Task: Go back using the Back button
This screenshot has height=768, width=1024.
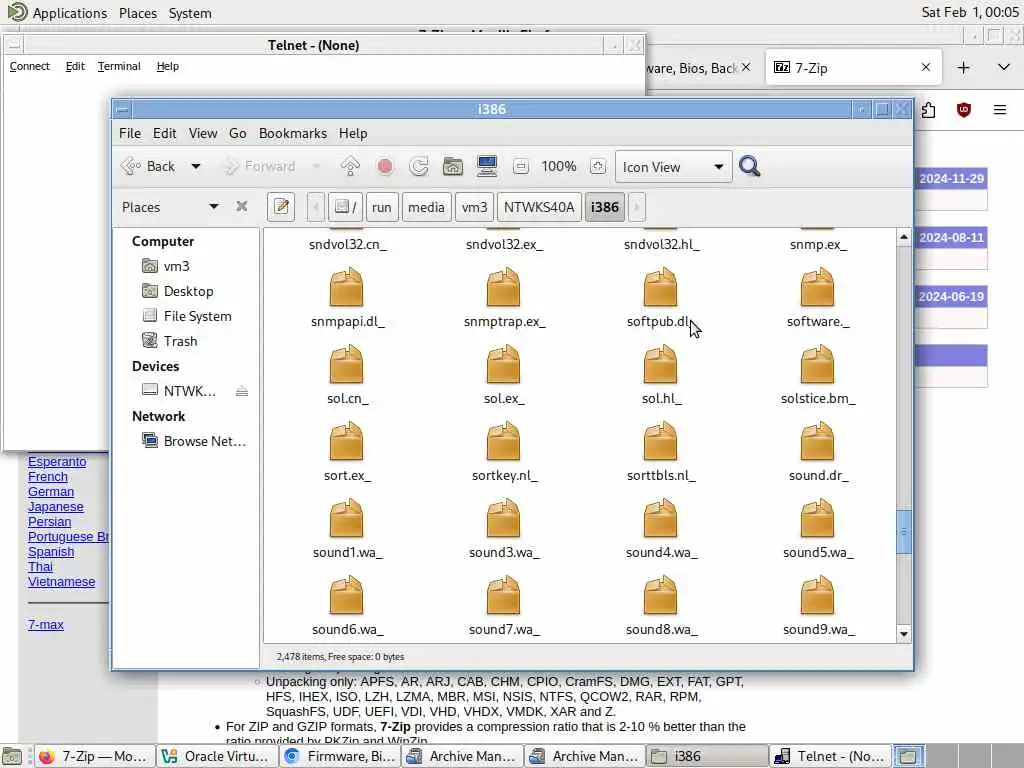Action: tap(148, 167)
